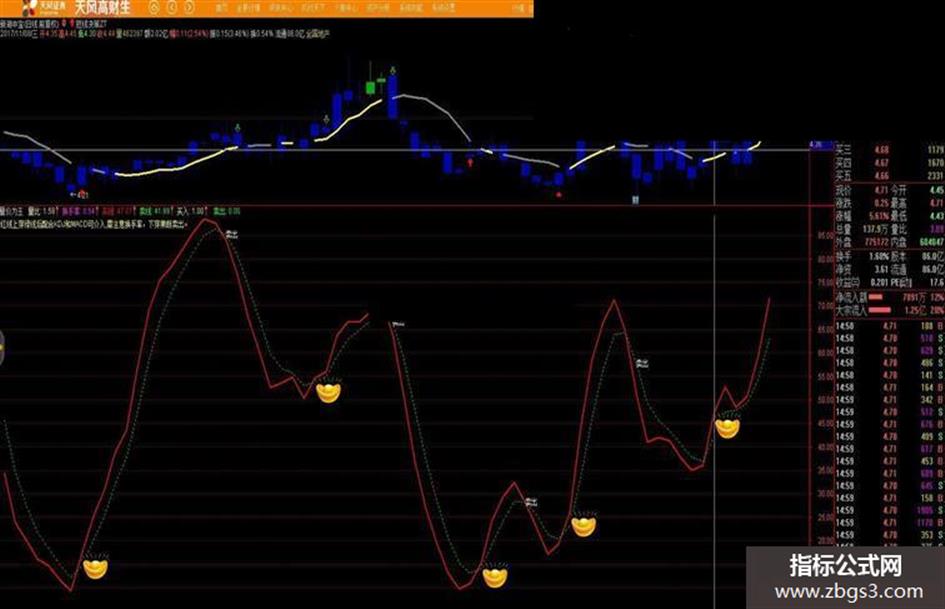
Task: Click the 涨幅 5.61% value
Action: (879, 216)
